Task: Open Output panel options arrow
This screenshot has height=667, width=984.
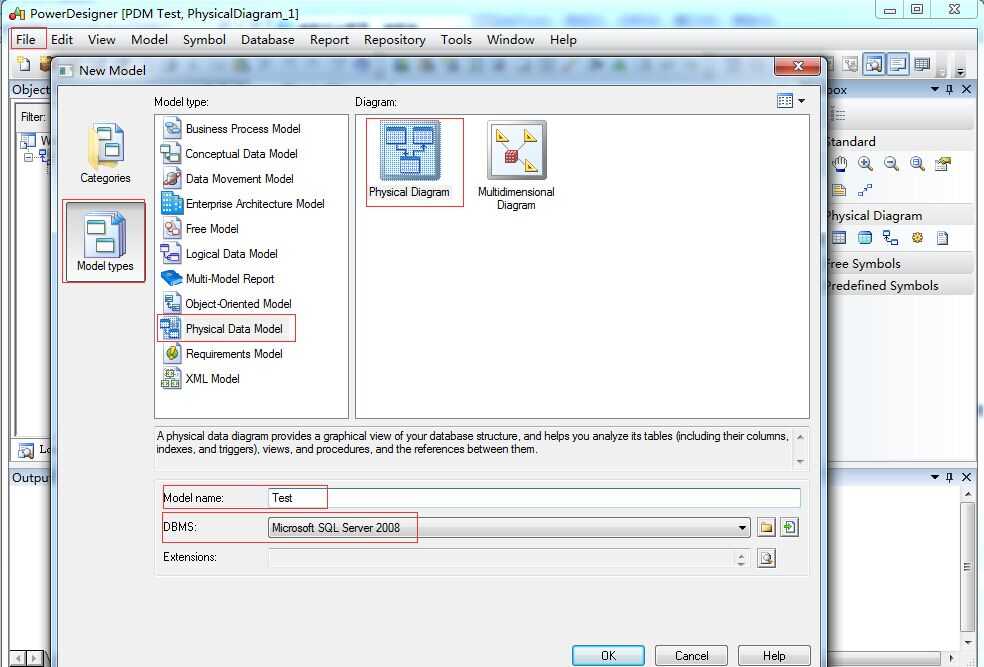Action: (x=934, y=478)
